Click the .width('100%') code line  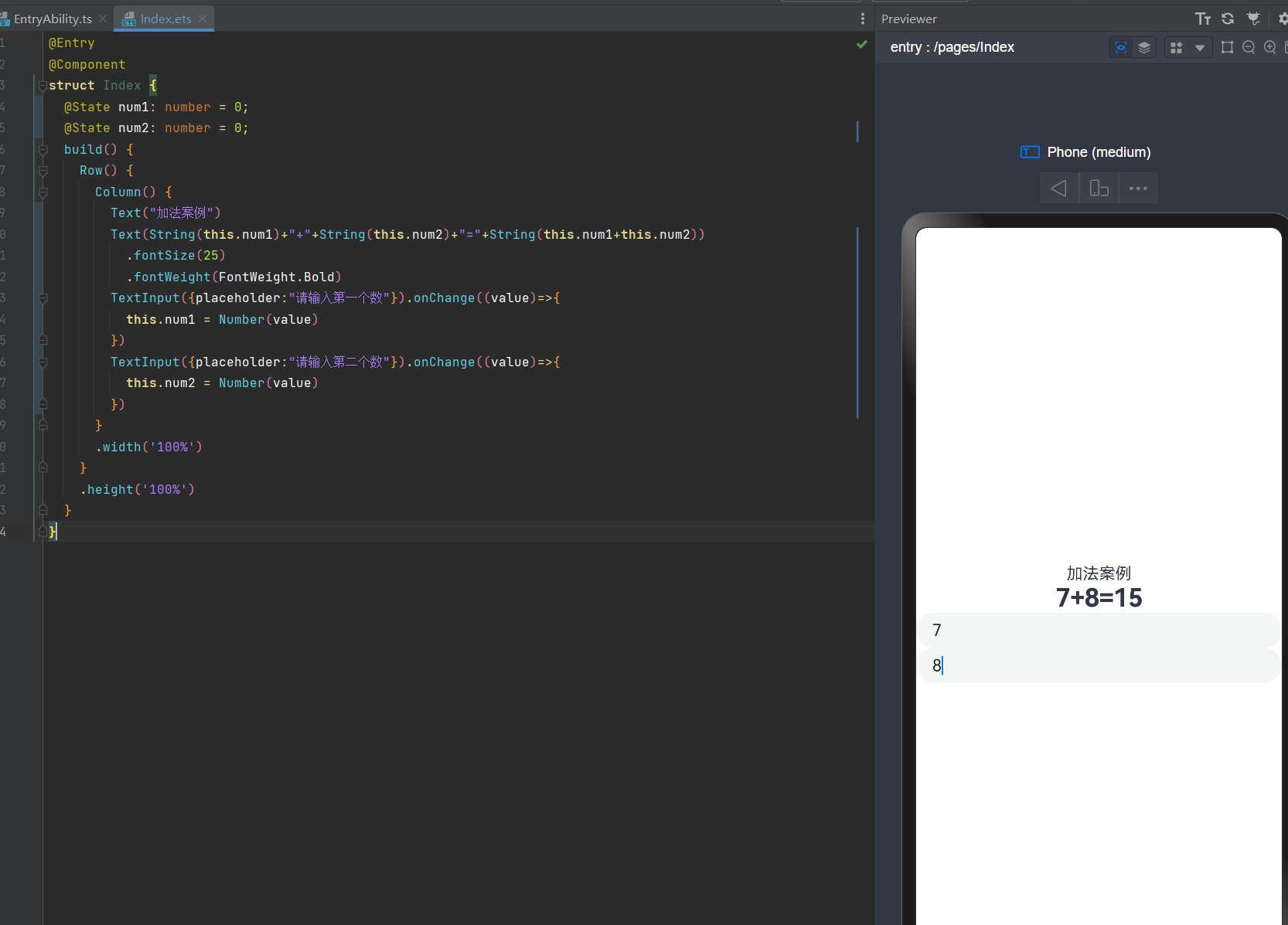(x=148, y=447)
